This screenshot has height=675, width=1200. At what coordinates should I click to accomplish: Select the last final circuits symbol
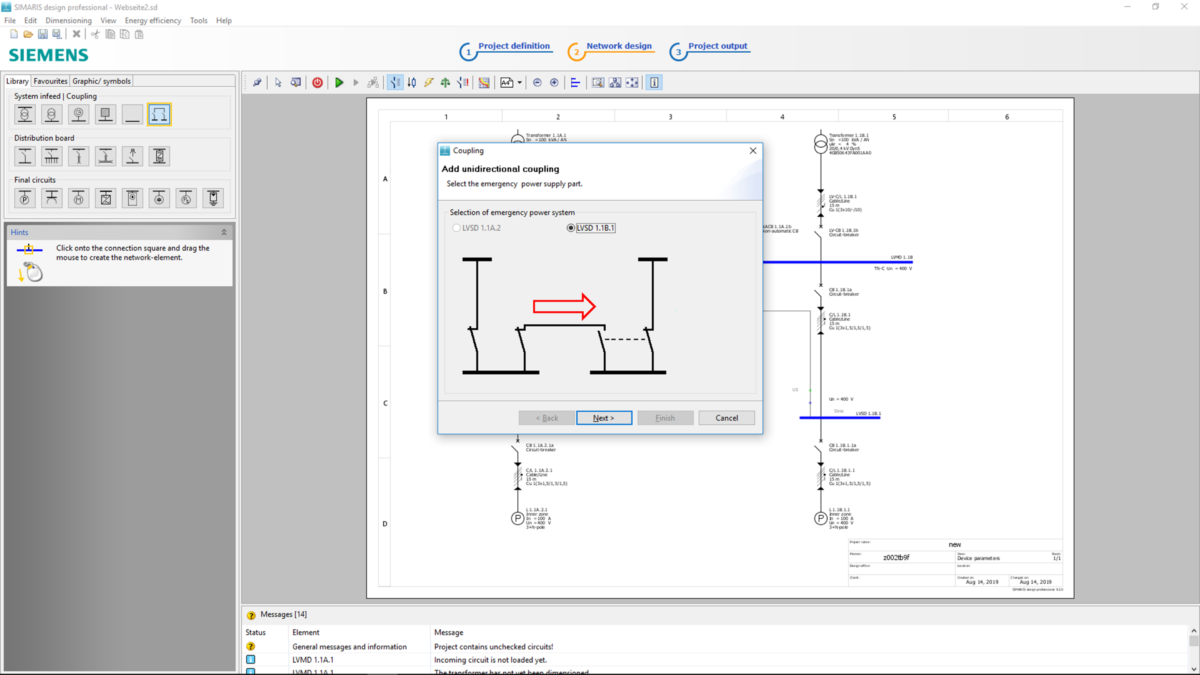click(x=213, y=198)
